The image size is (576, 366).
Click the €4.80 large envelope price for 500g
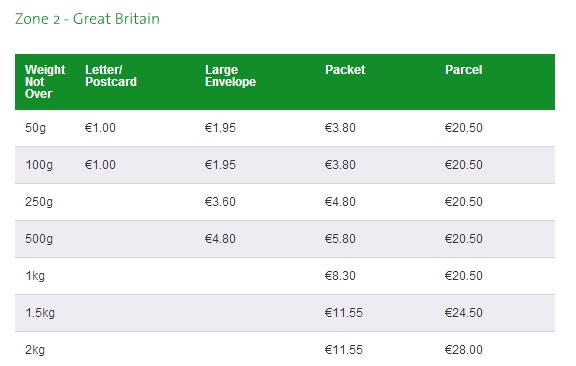(x=220, y=239)
